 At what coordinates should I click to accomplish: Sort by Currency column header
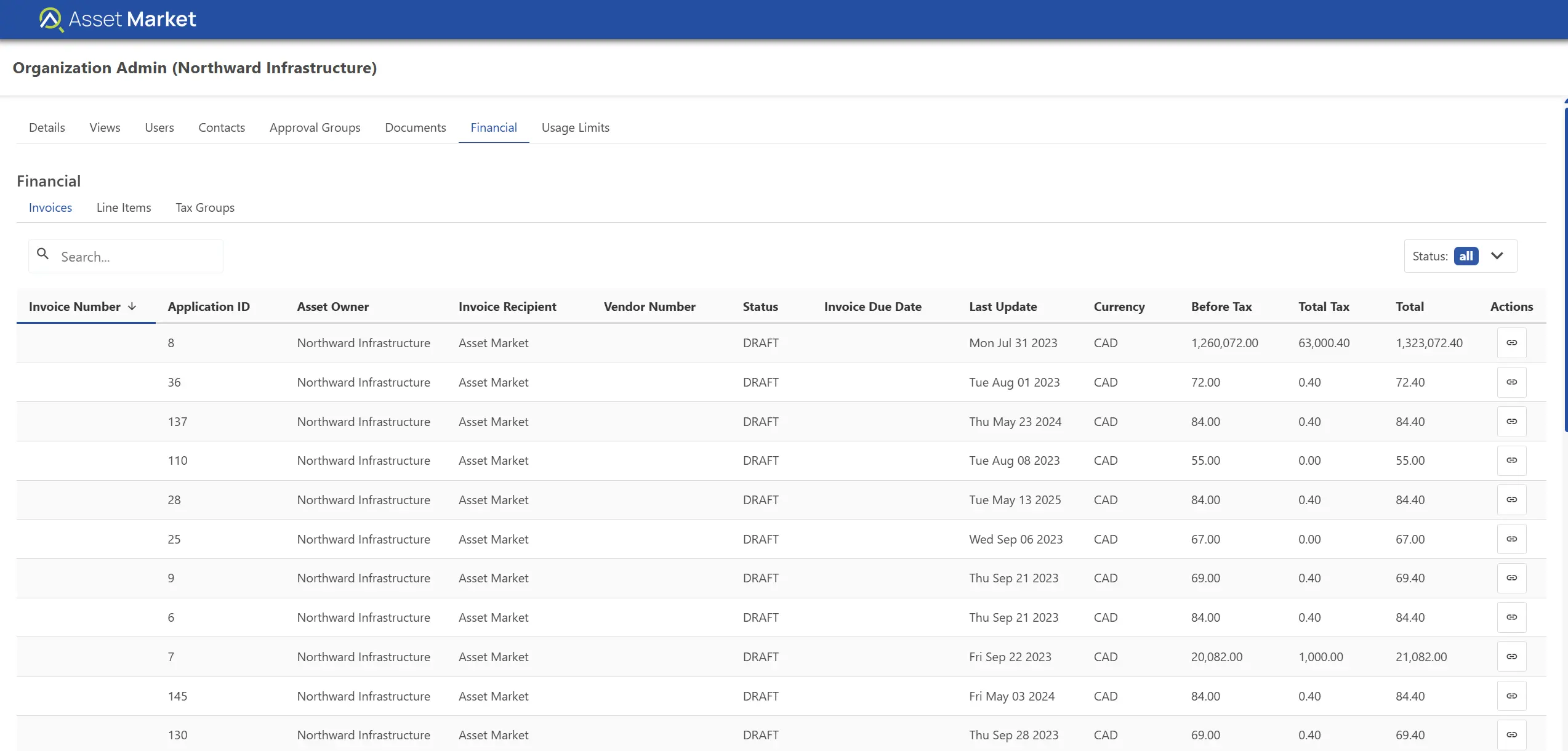pos(1119,307)
